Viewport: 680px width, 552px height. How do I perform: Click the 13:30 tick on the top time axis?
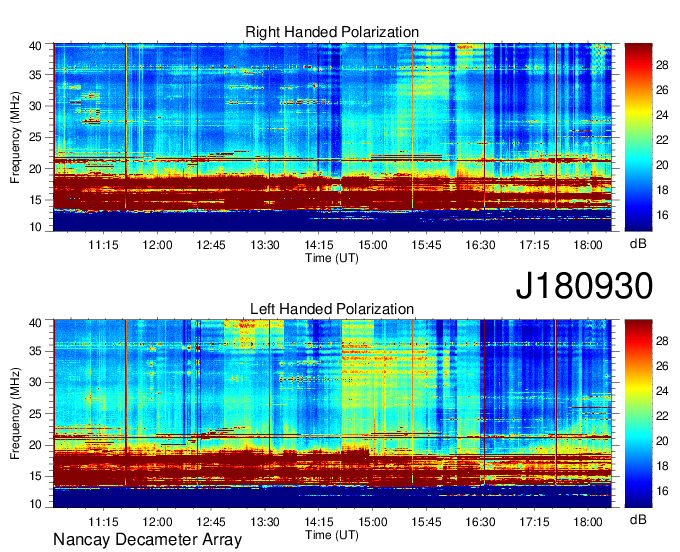[x=265, y=245]
